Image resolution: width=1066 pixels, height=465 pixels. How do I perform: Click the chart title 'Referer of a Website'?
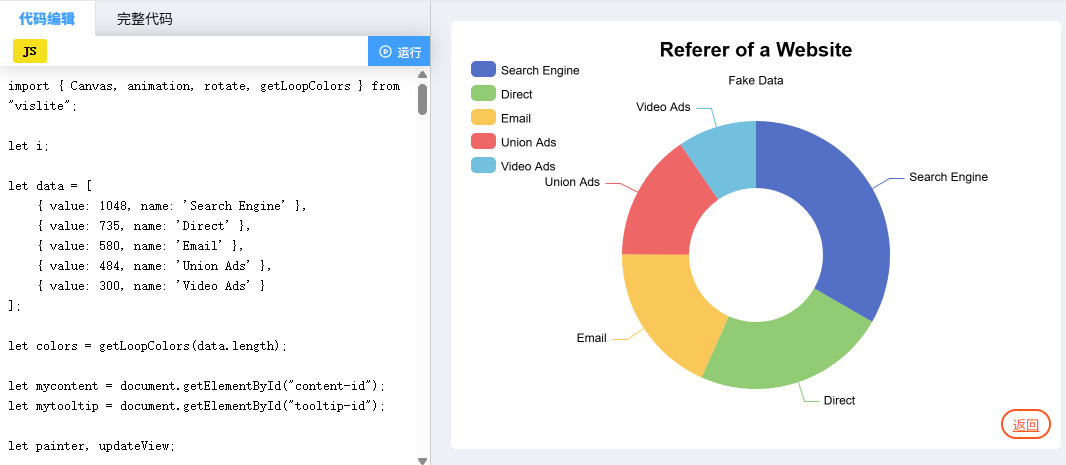tap(756, 50)
